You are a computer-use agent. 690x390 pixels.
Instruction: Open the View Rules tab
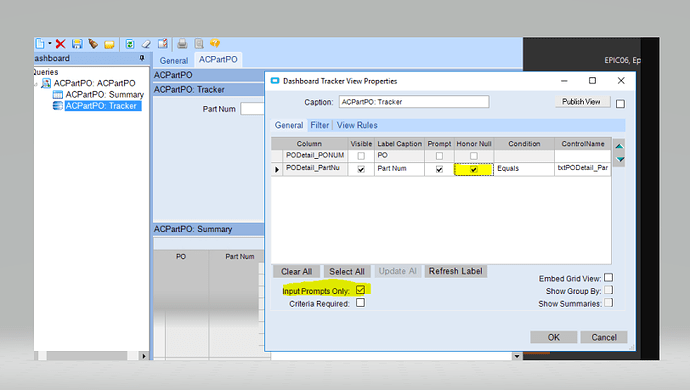(x=357, y=125)
